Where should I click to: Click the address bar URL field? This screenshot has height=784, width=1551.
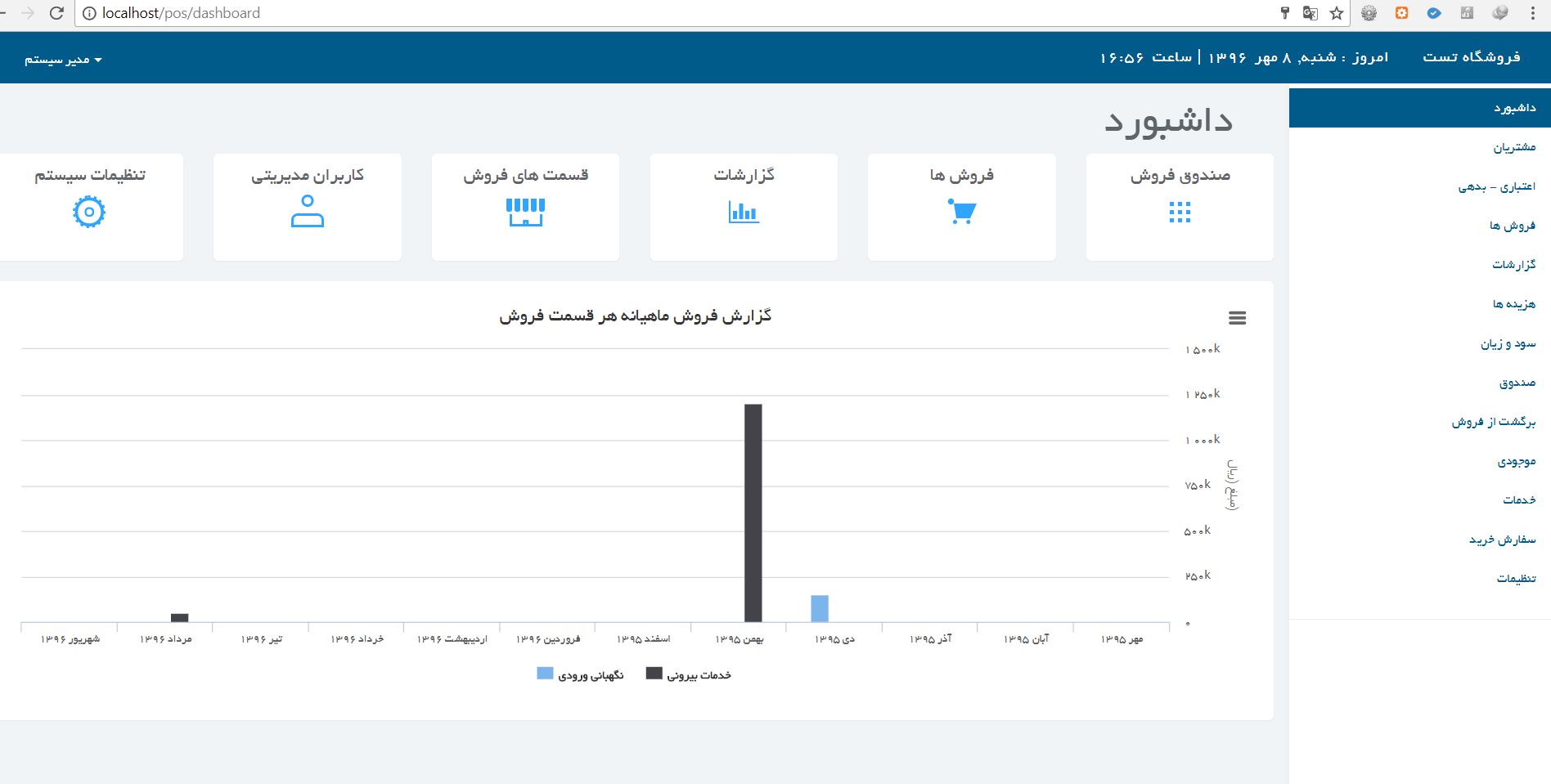point(654,13)
